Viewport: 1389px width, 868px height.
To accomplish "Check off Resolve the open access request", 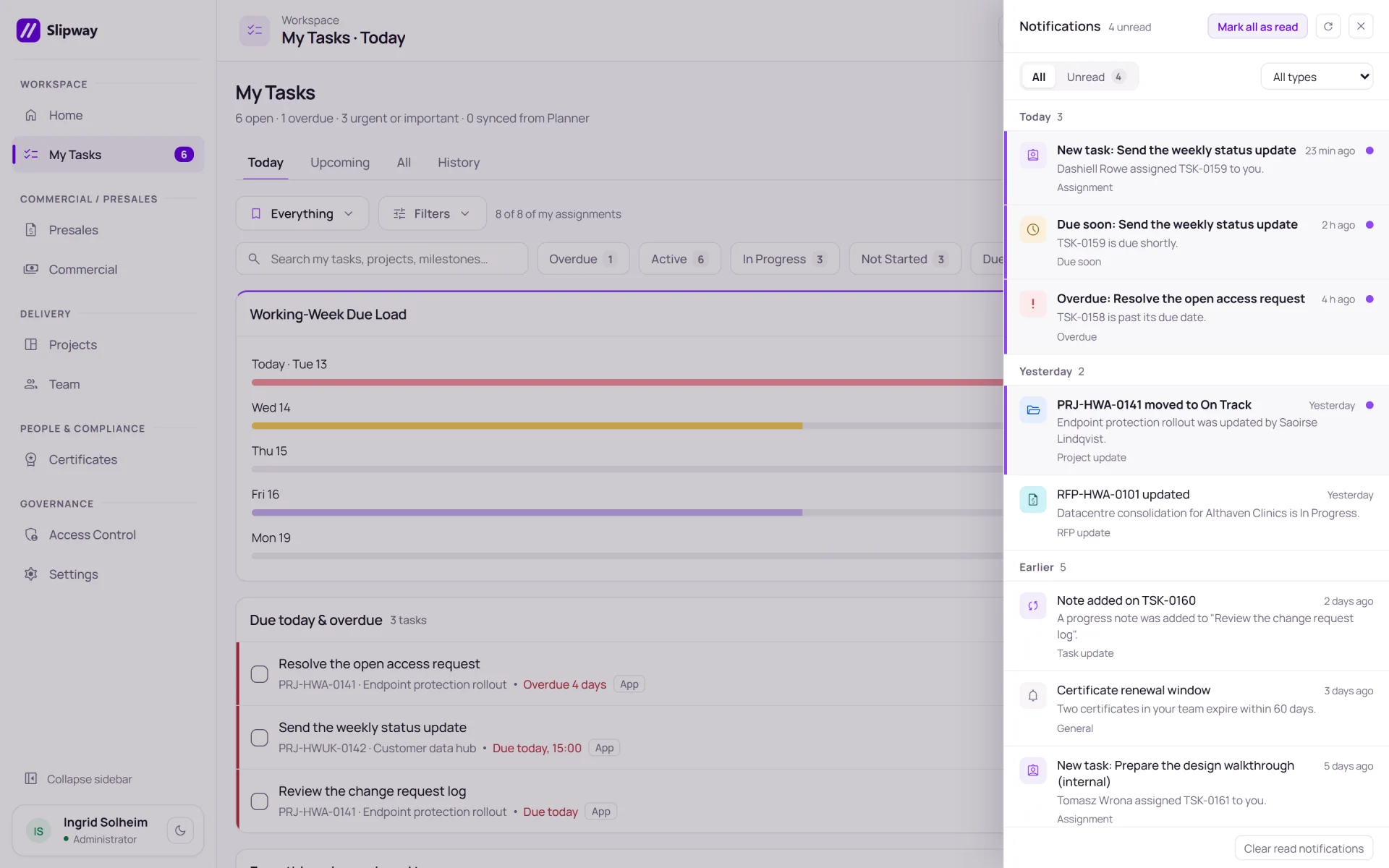I will (259, 674).
